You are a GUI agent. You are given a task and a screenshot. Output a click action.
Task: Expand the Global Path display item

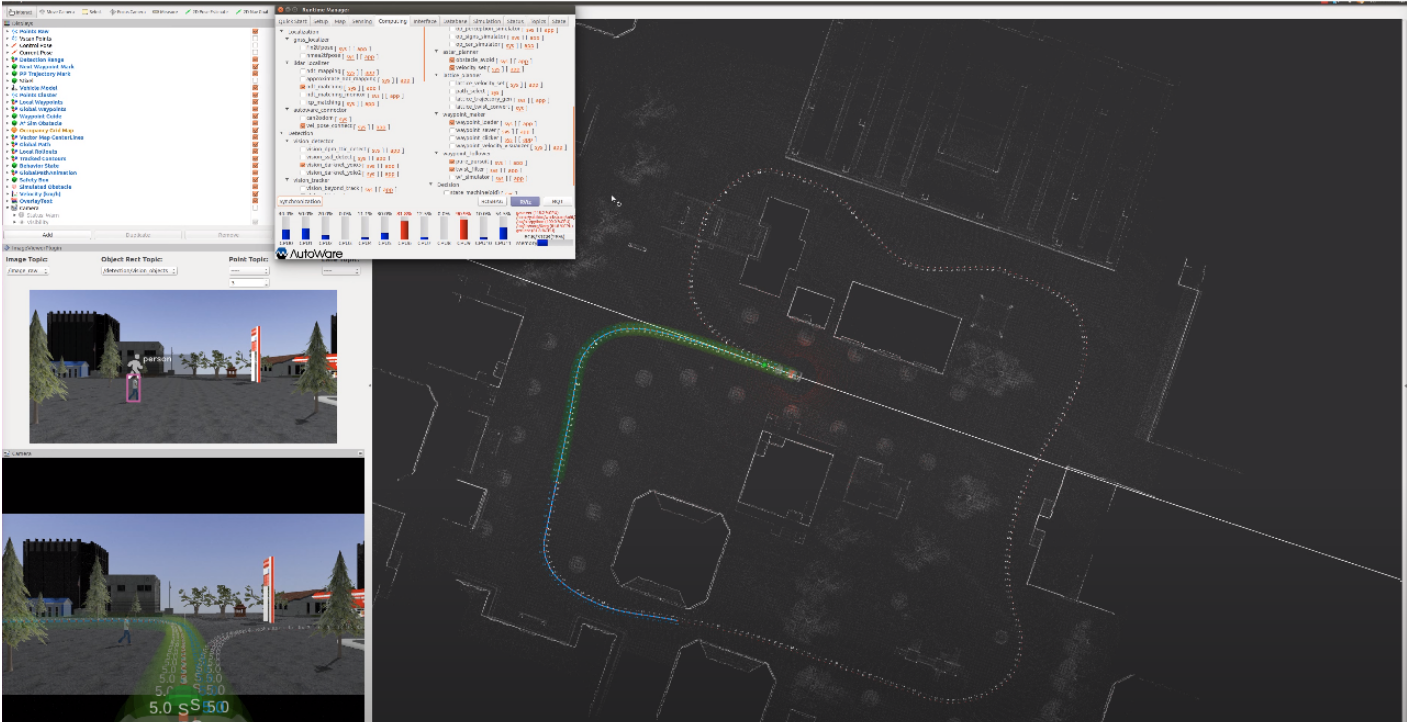pos(7,144)
